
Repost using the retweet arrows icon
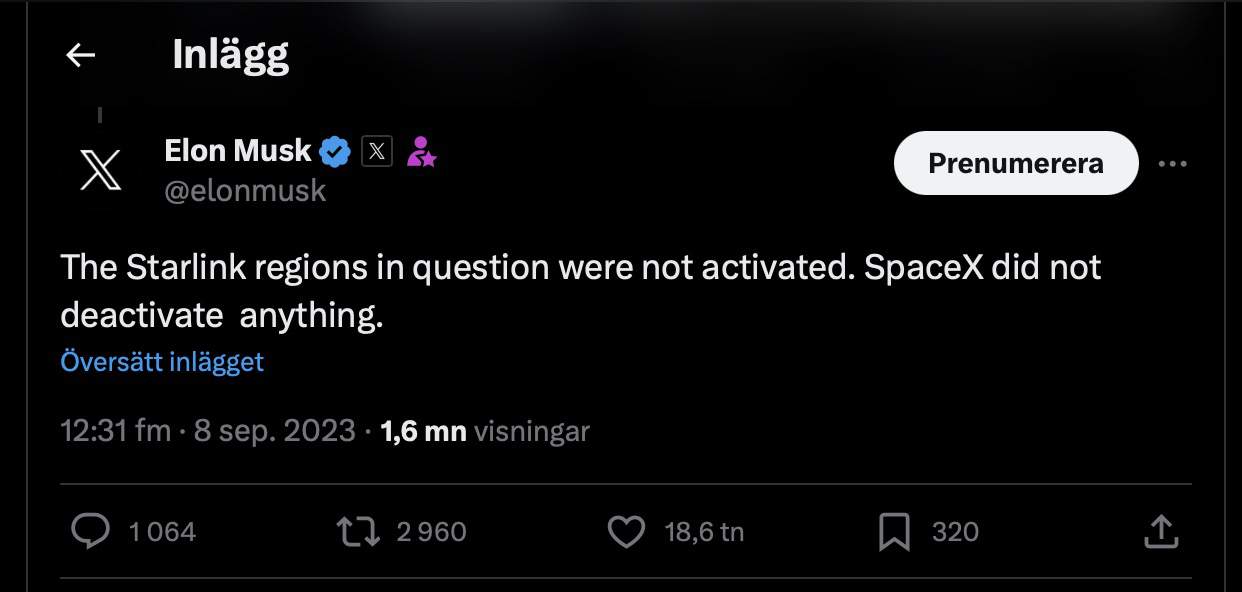pyautogui.click(x=358, y=532)
